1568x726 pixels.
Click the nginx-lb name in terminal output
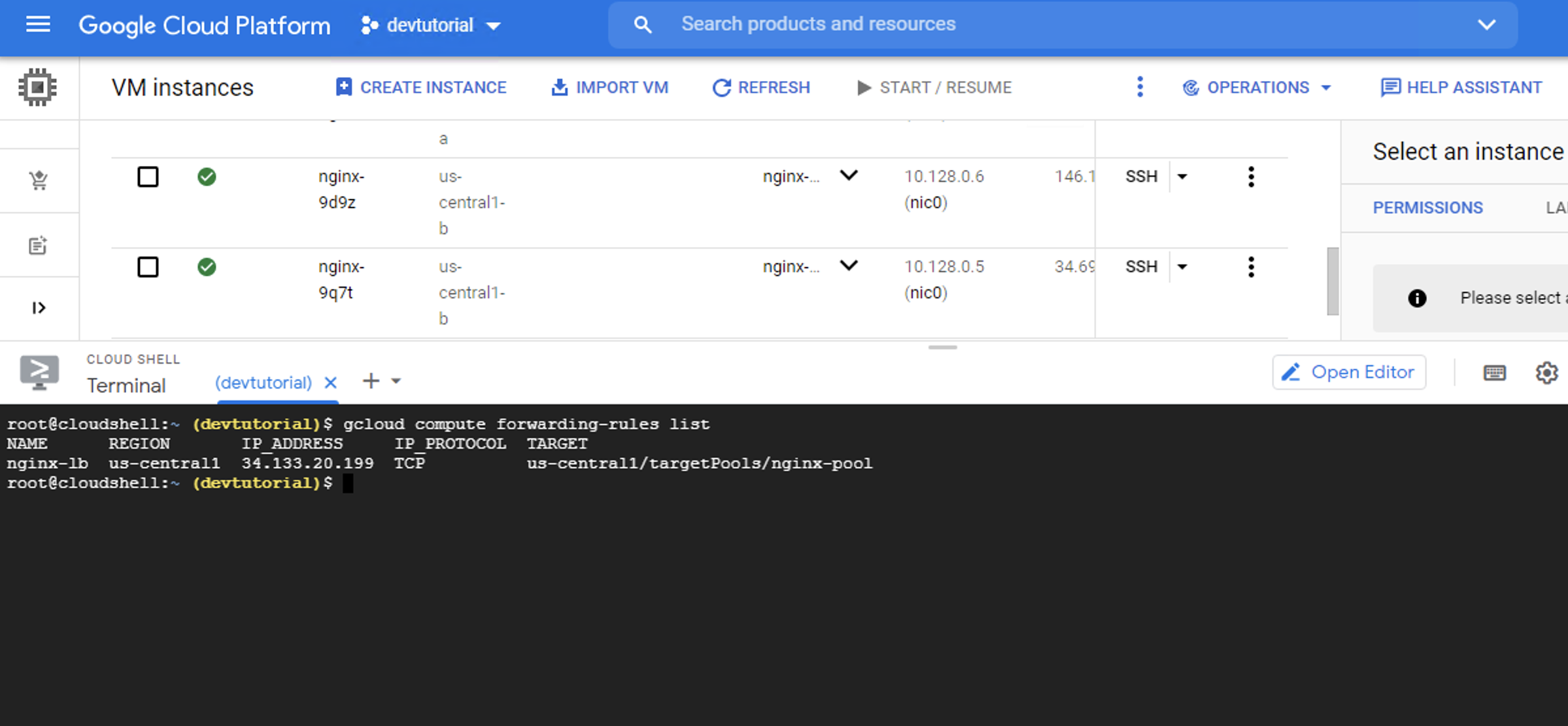[47, 464]
